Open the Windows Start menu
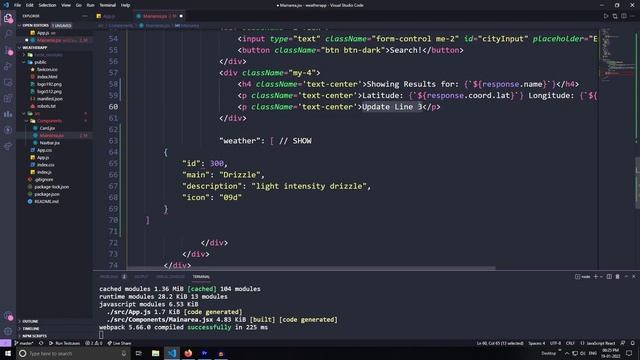The width and height of the screenshot is (640, 360). click(x=8, y=353)
